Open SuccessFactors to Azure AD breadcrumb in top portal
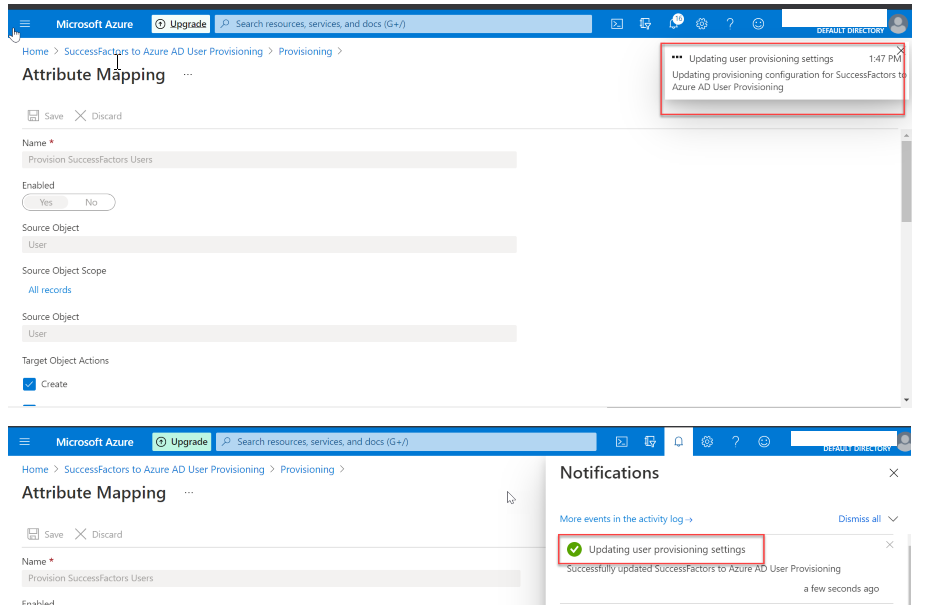The image size is (926, 615). [x=164, y=51]
